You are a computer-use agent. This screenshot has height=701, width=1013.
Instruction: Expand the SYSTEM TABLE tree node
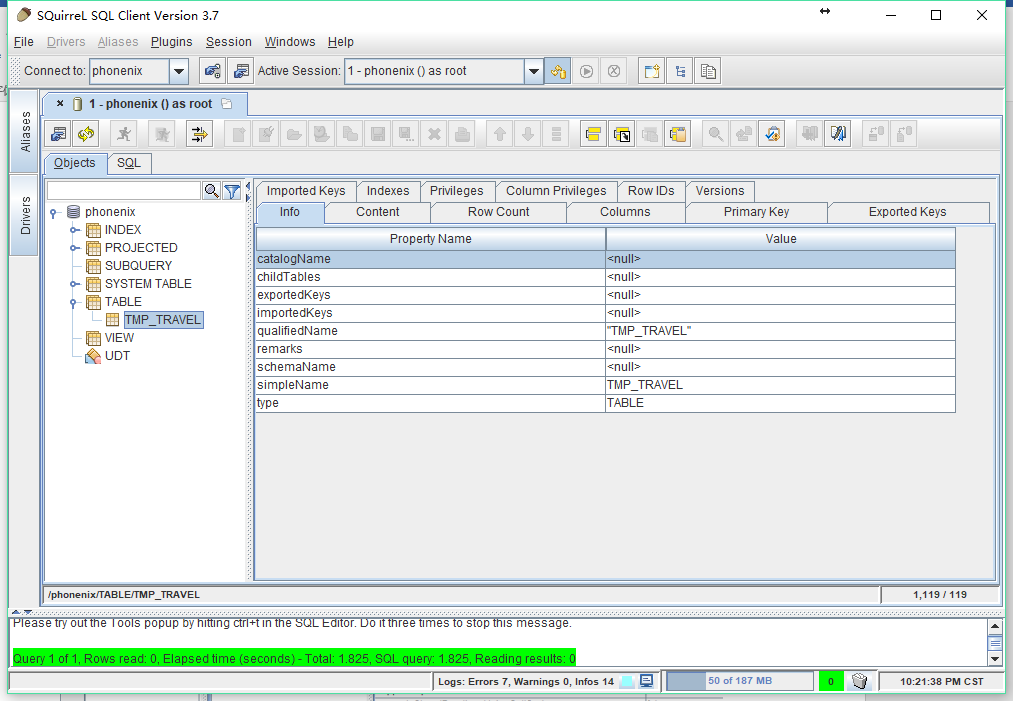click(x=75, y=284)
